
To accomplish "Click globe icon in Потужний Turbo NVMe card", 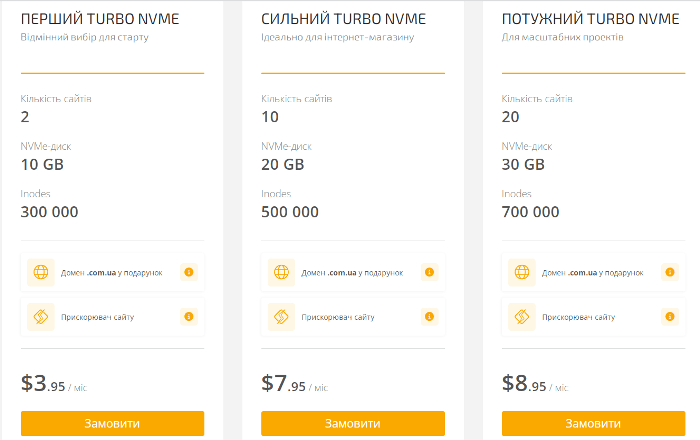I will point(522,272).
